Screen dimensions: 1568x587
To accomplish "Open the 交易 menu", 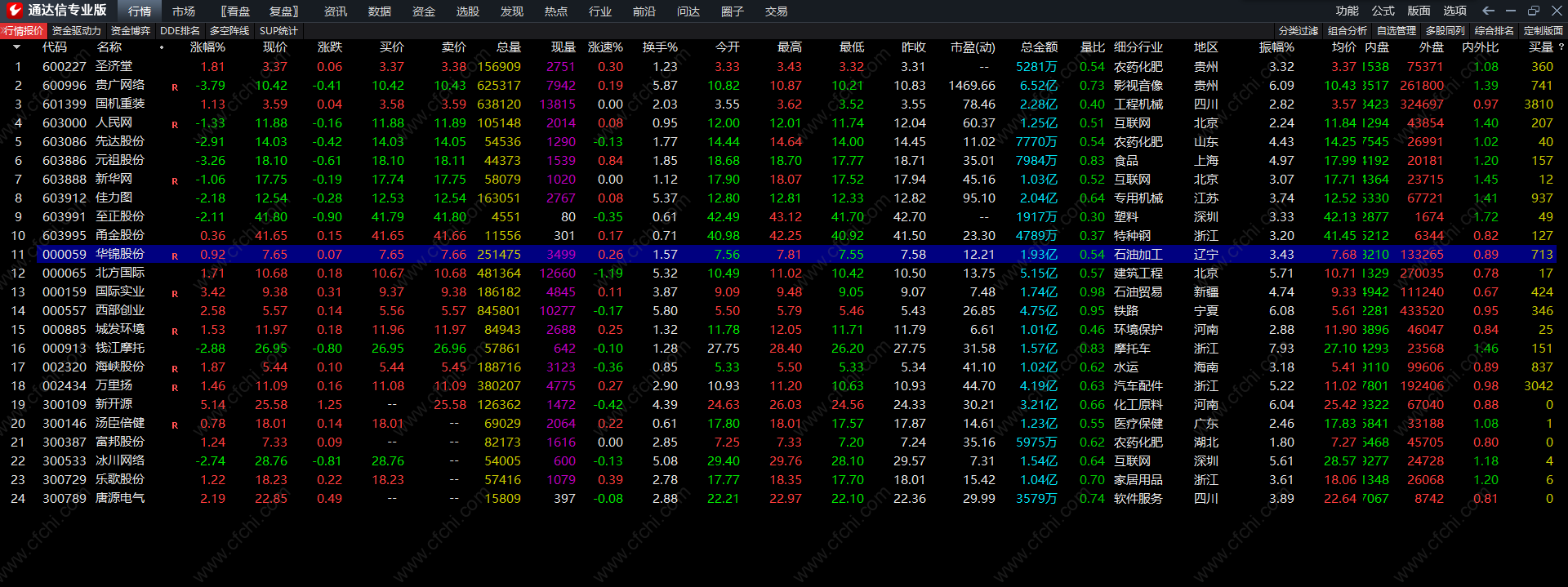I will (x=777, y=11).
